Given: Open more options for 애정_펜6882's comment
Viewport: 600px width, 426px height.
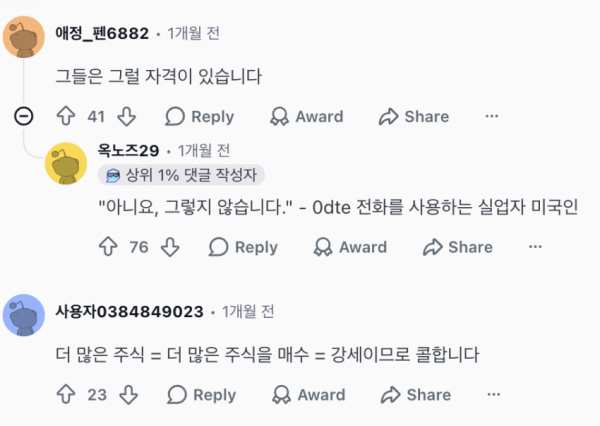Looking at the screenshot, I should [x=492, y=116].
